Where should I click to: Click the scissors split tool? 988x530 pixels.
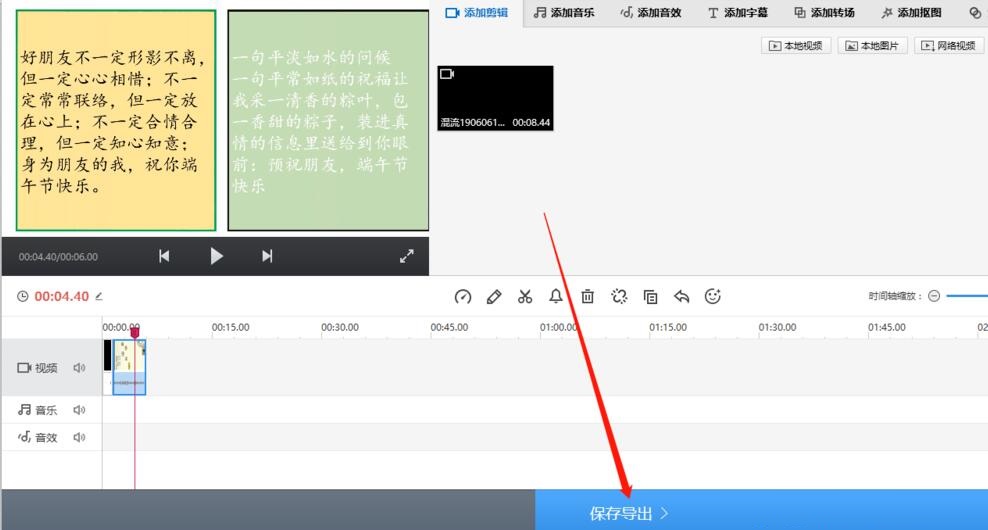(525, 297)
